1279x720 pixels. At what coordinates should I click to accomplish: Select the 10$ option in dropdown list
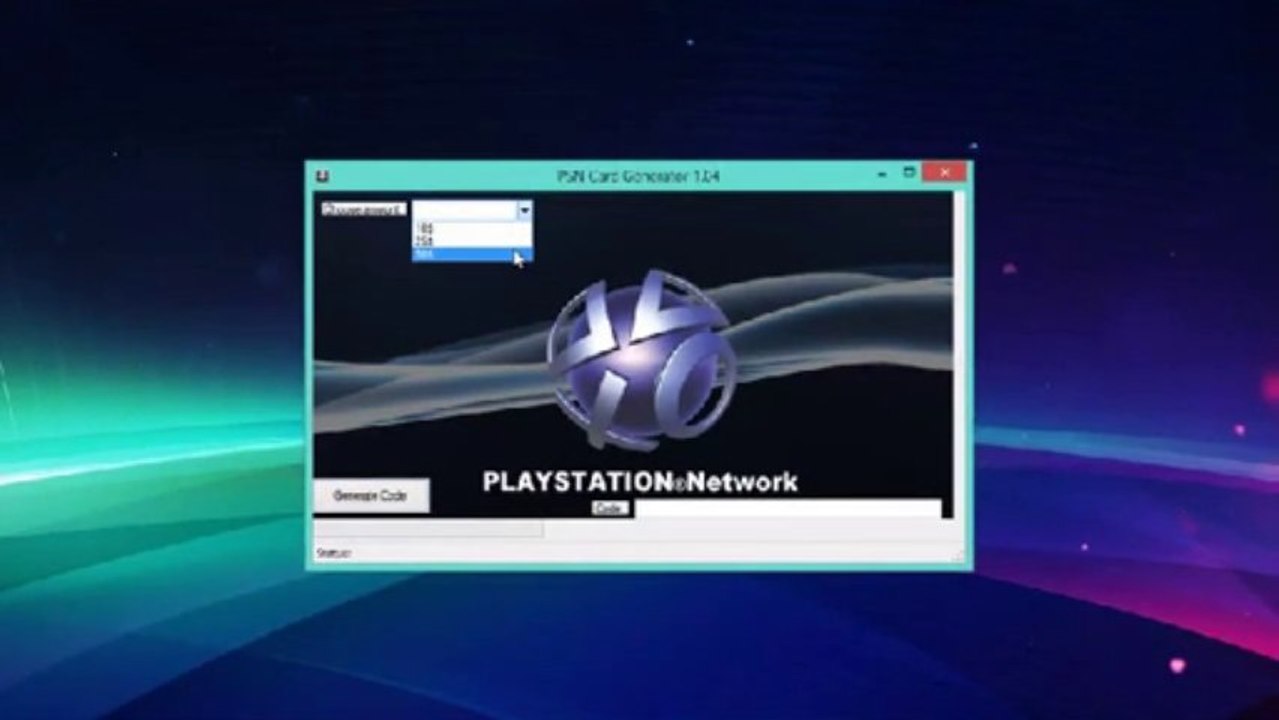tap(472, 229)
